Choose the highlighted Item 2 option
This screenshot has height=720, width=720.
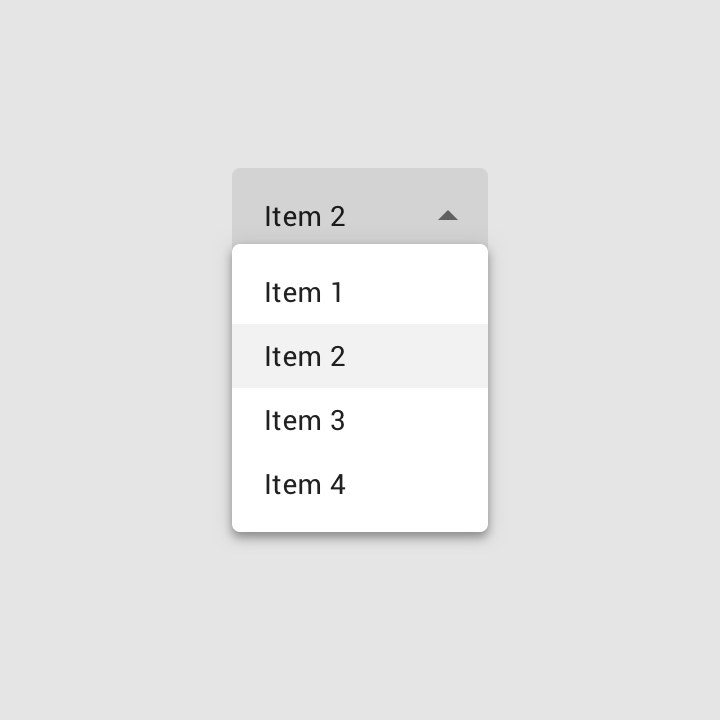pos(359,356)
